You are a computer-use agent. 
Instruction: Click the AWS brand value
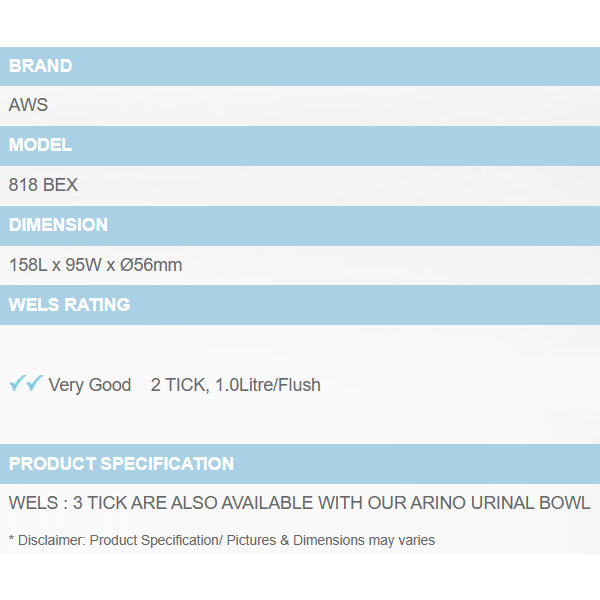pos(28,105)
